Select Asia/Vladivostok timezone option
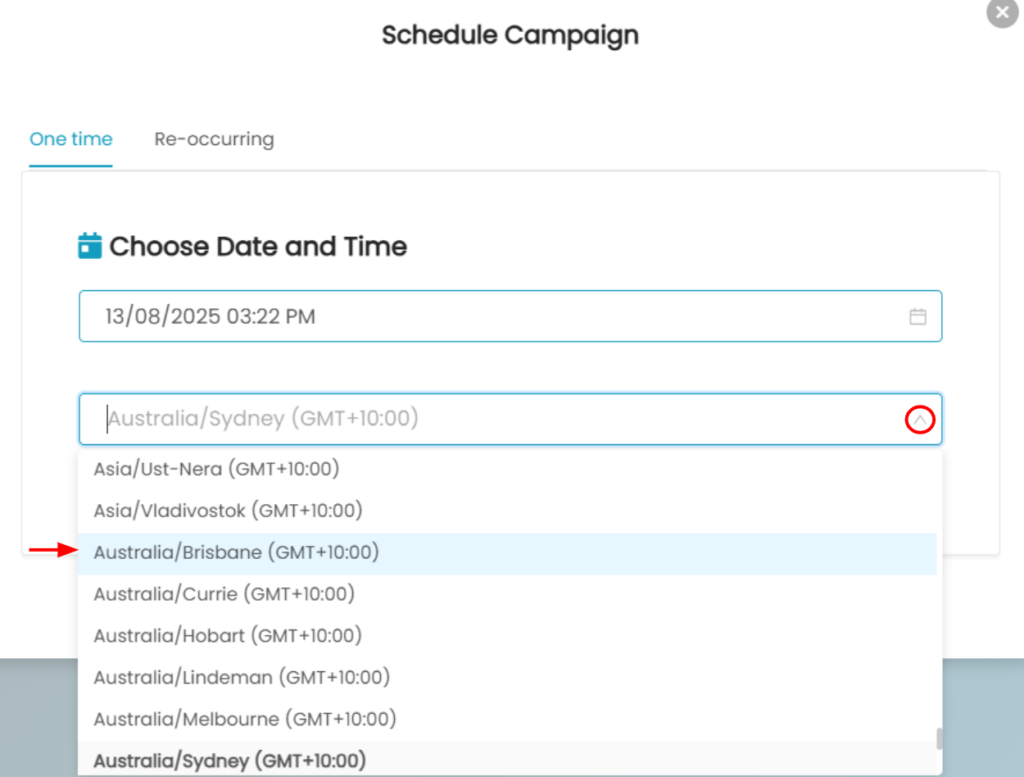 228,510
